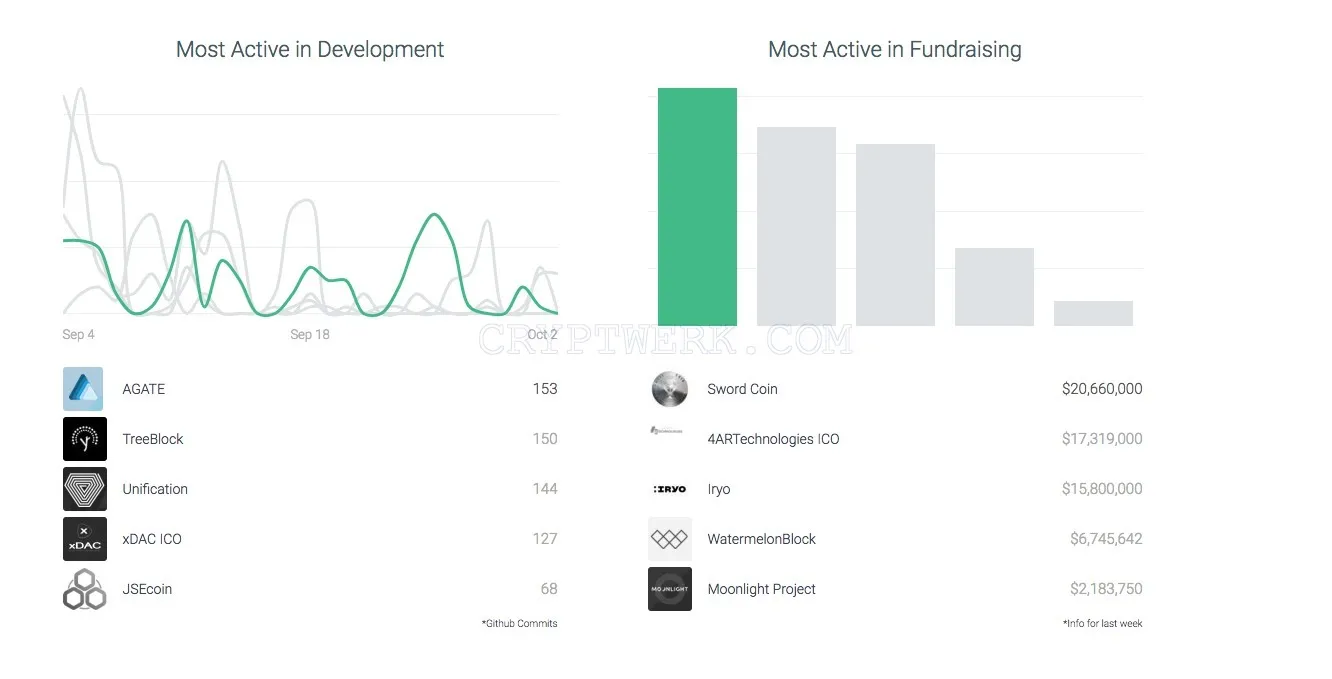Select the Sep 4 axis label
1332x679 pixels.
tap(78, 334)
